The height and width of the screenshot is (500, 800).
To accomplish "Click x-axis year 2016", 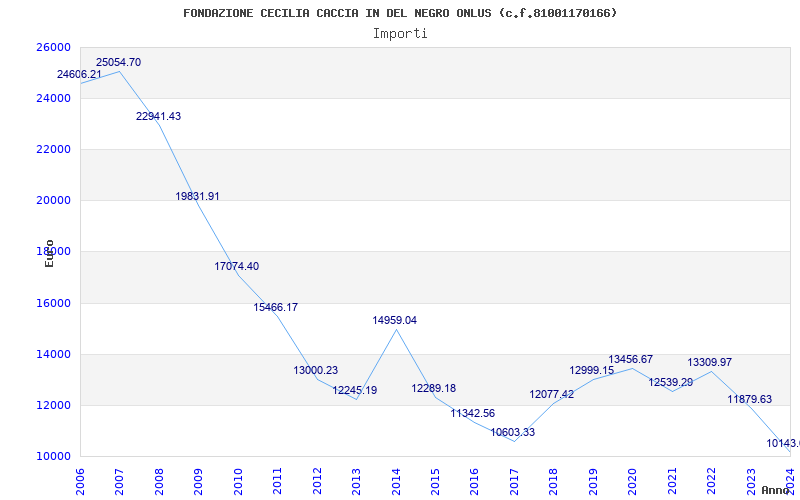I will coord(474,482).
